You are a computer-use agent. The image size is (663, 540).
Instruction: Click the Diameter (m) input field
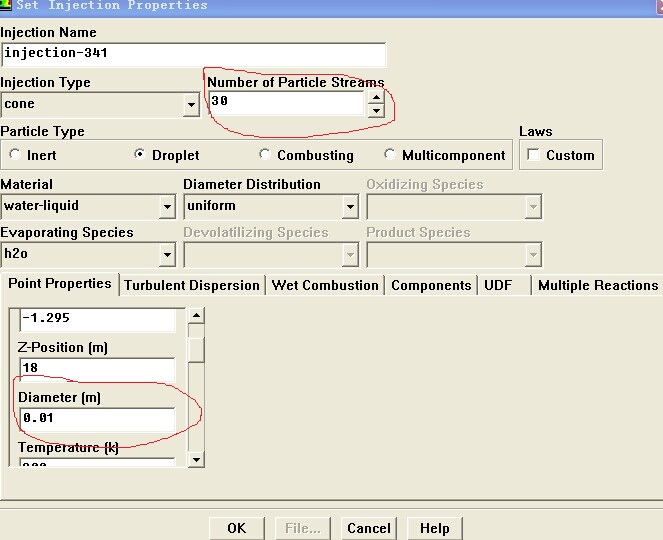click(x=96, y=418)
